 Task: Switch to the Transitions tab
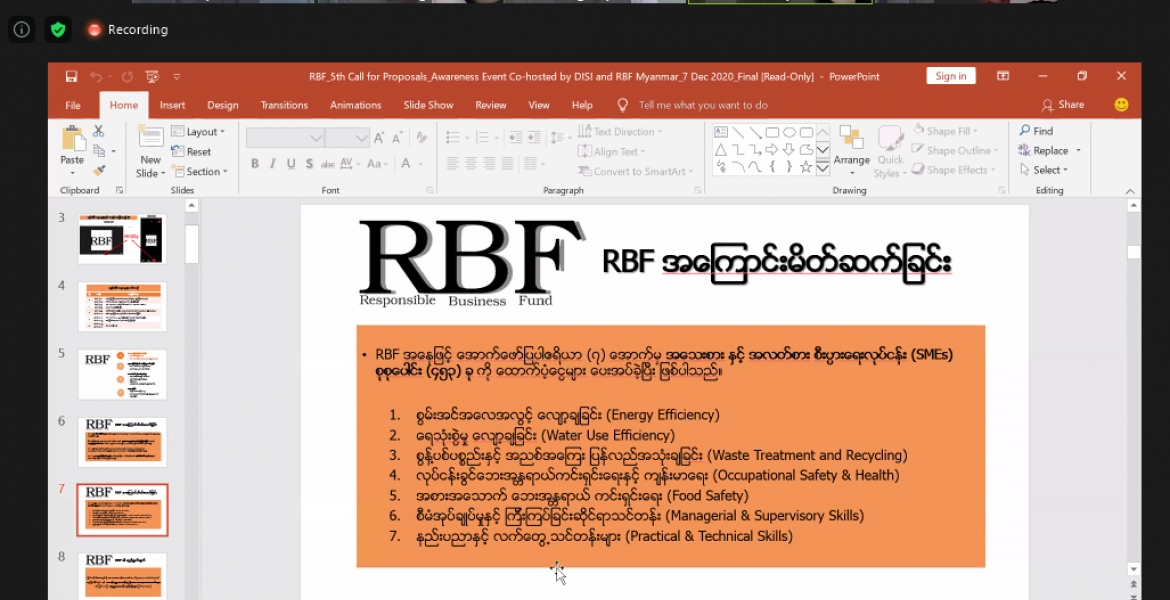click(x=284, y=105)
